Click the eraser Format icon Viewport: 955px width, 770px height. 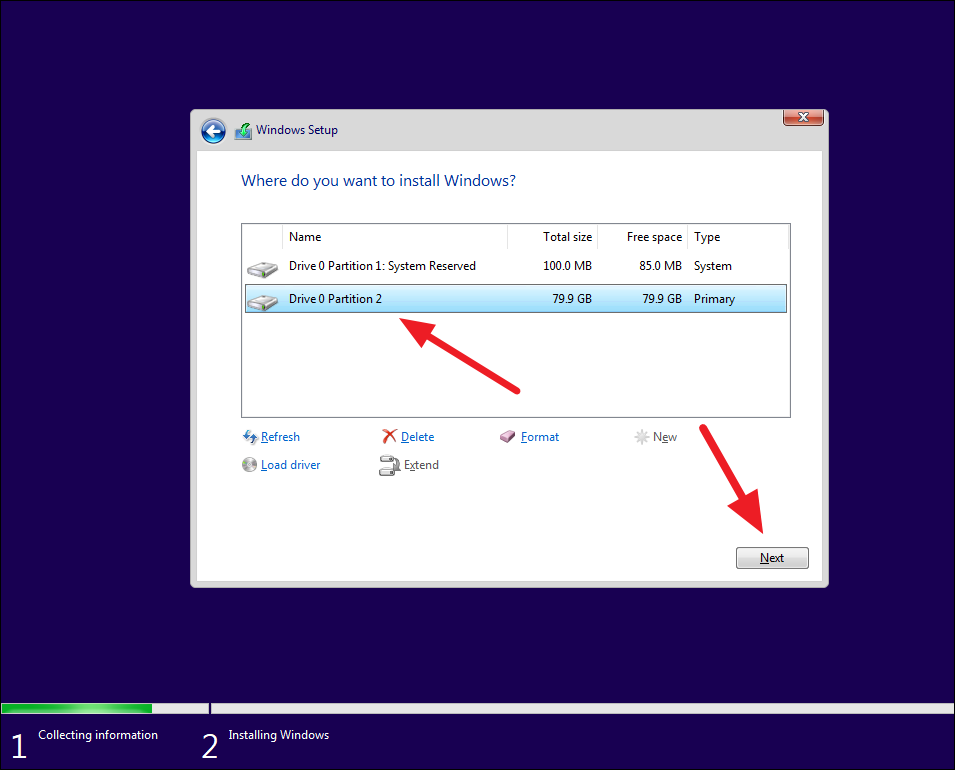[x=507, y=437]
